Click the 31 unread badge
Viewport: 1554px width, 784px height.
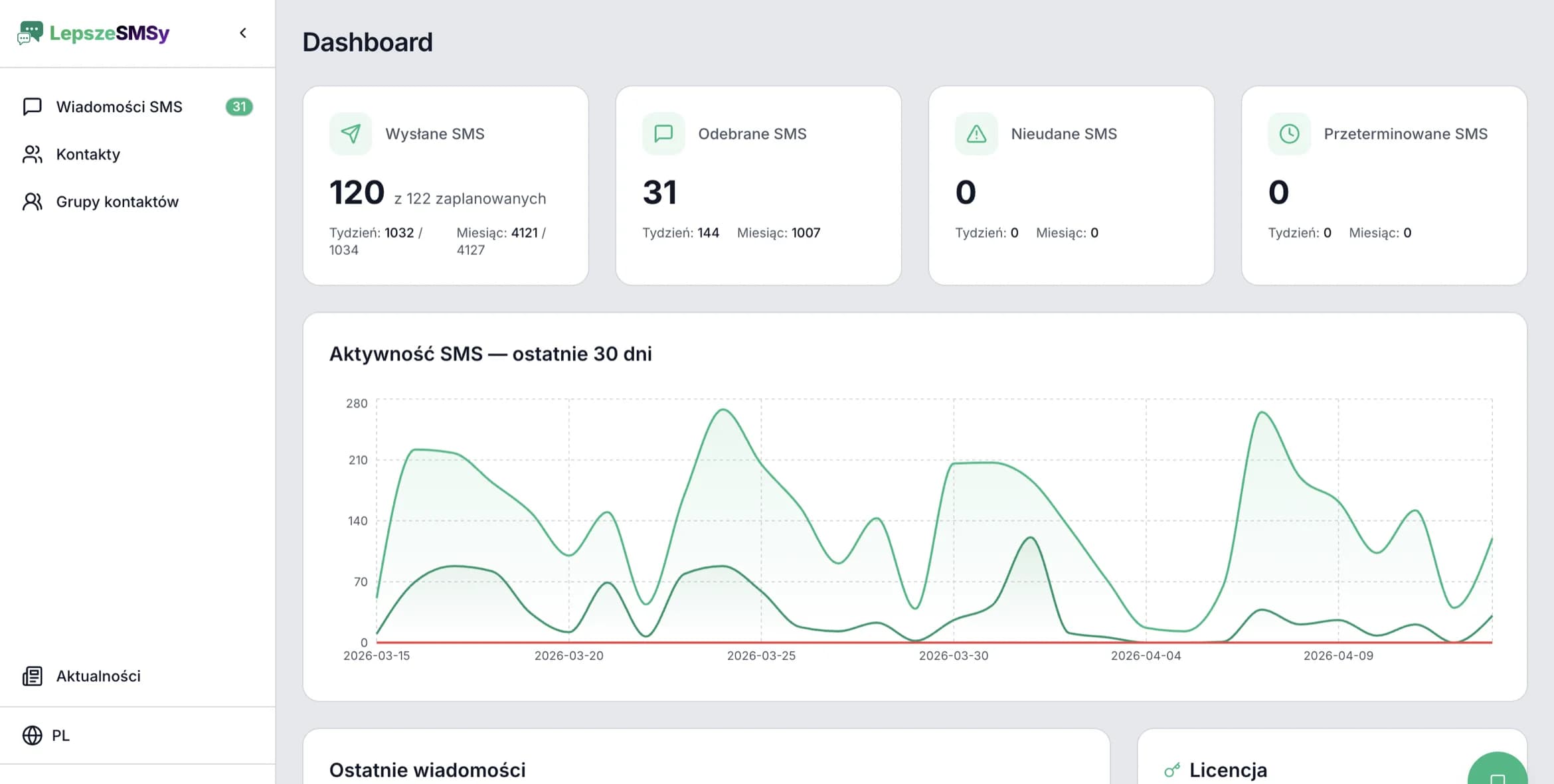point(239,107)
